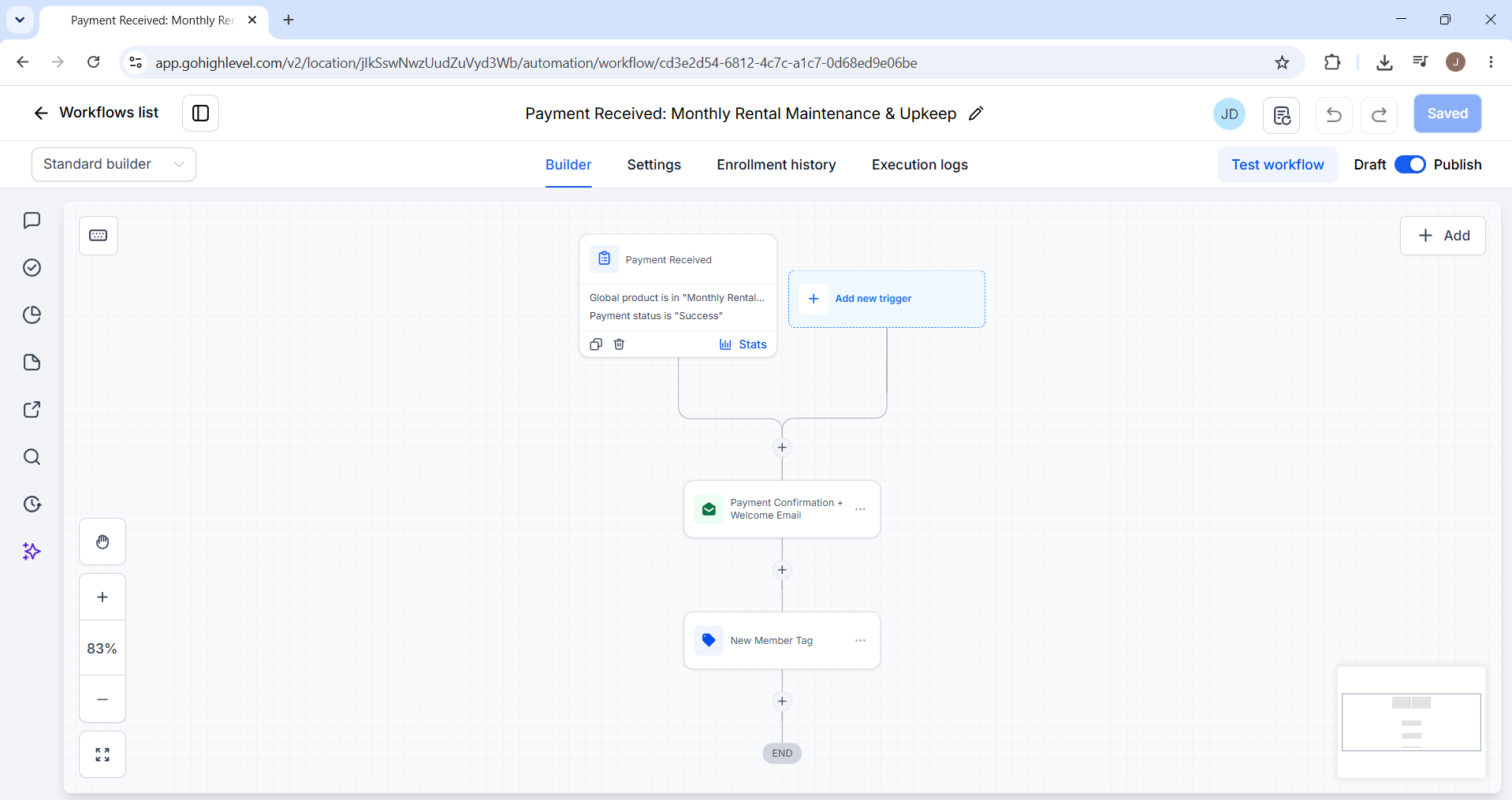Open the New Member Tag action

point(782,641)
